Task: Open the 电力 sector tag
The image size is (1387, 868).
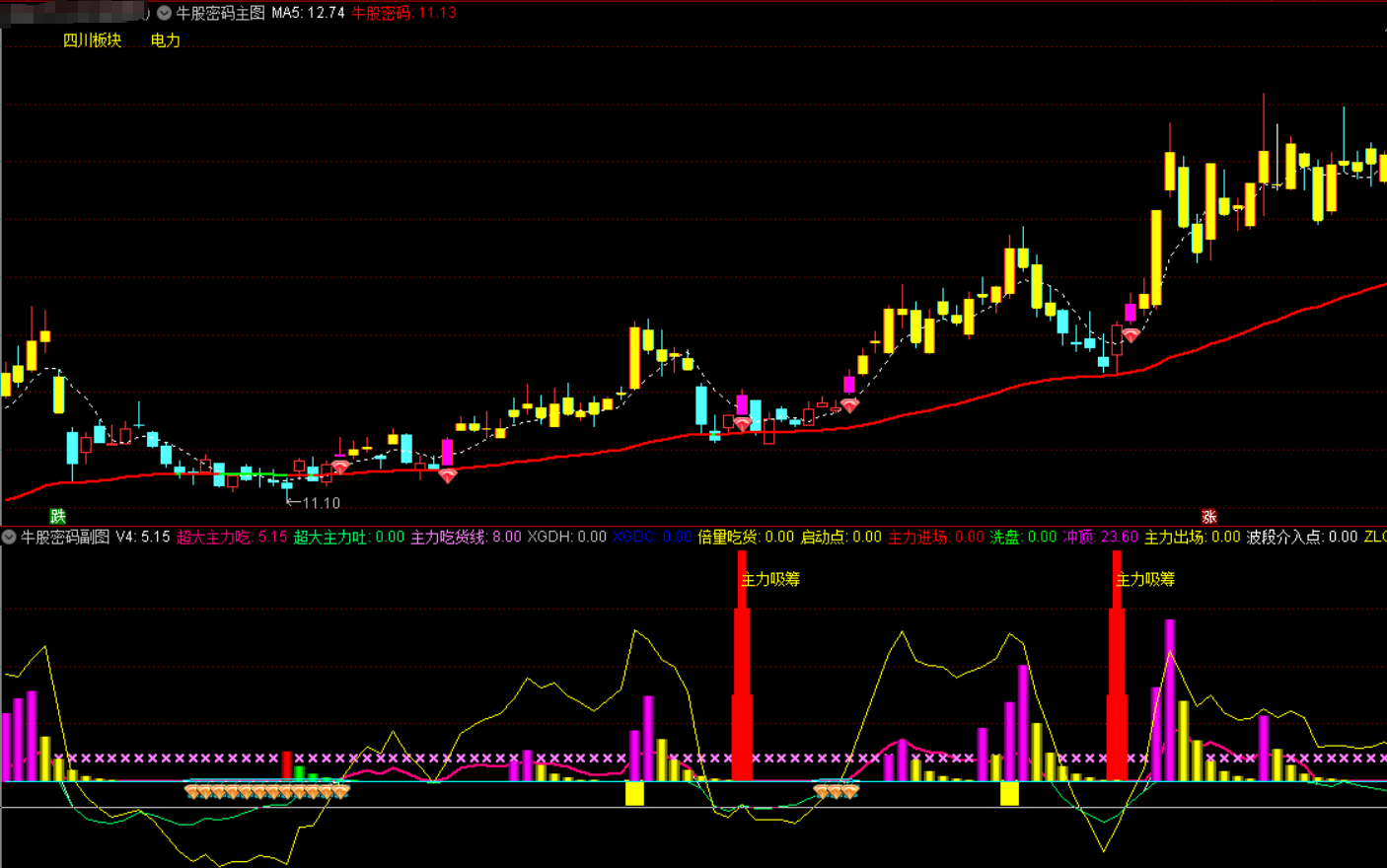Action: coord(165,40)
